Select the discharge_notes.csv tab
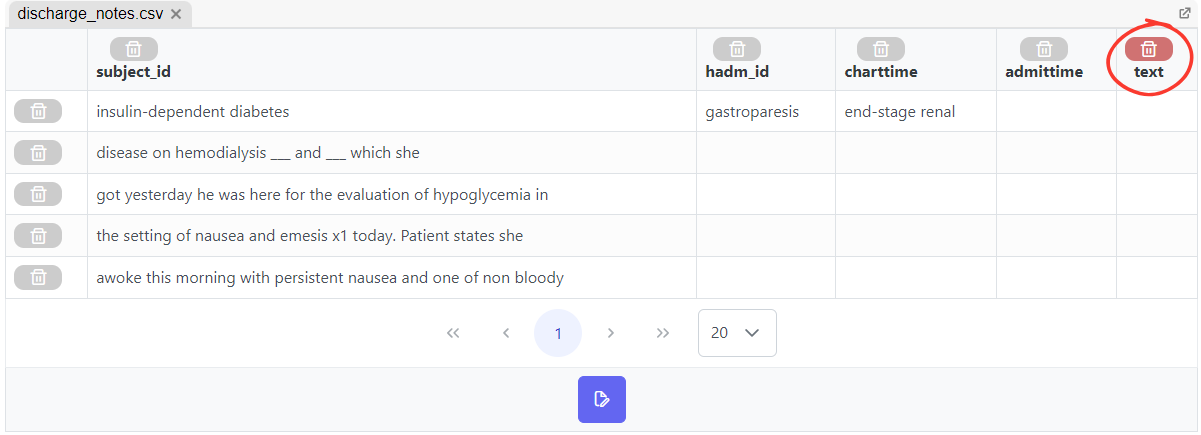Viewport: 1201px width, 435px height. pyautogui.click(x=90, y=14)
